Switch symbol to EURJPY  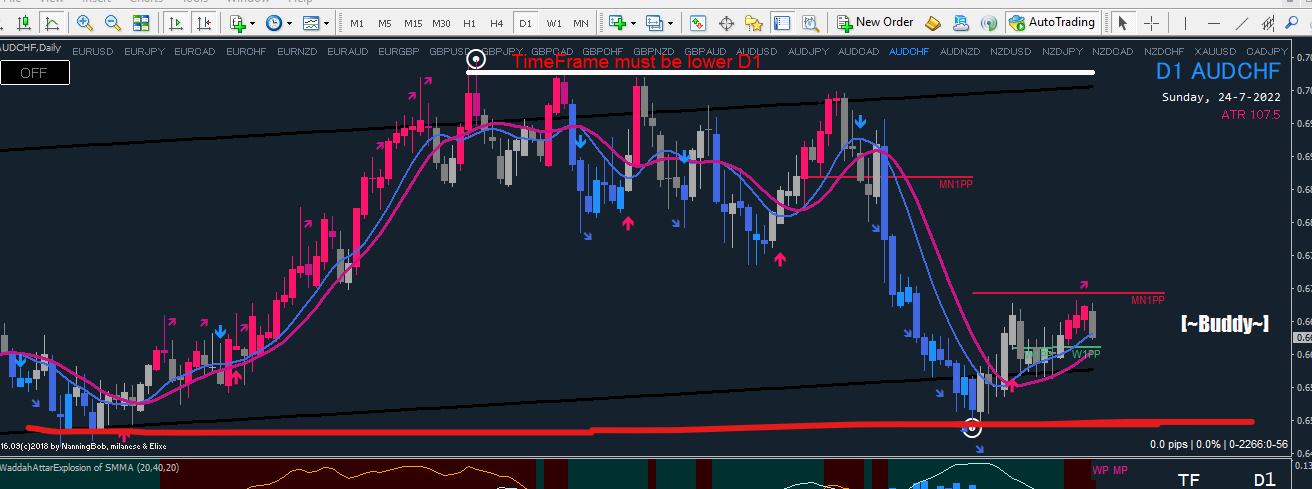pyautogui.click(x=144, y=50)
